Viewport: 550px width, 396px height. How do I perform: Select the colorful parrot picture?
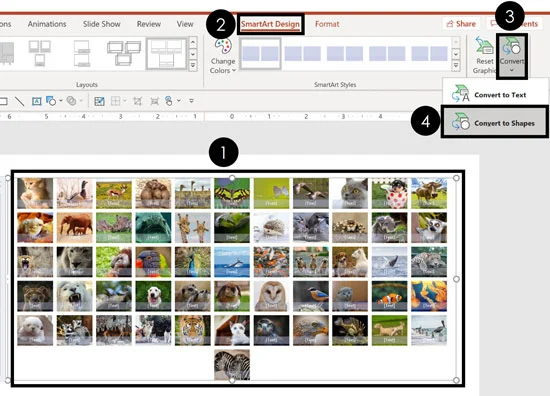(x=153, y=262)
